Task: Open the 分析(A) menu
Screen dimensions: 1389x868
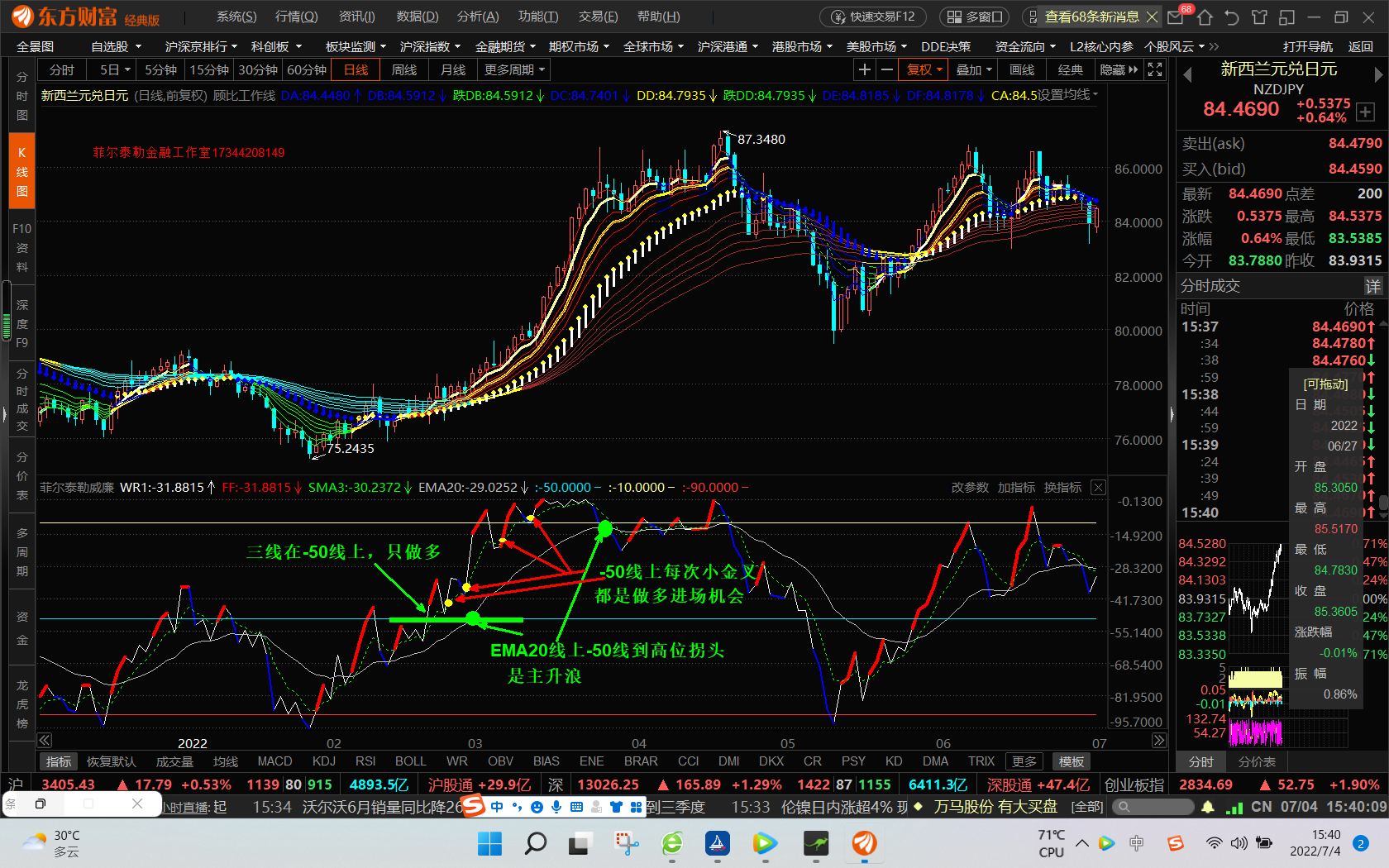Action: point(478,17)
